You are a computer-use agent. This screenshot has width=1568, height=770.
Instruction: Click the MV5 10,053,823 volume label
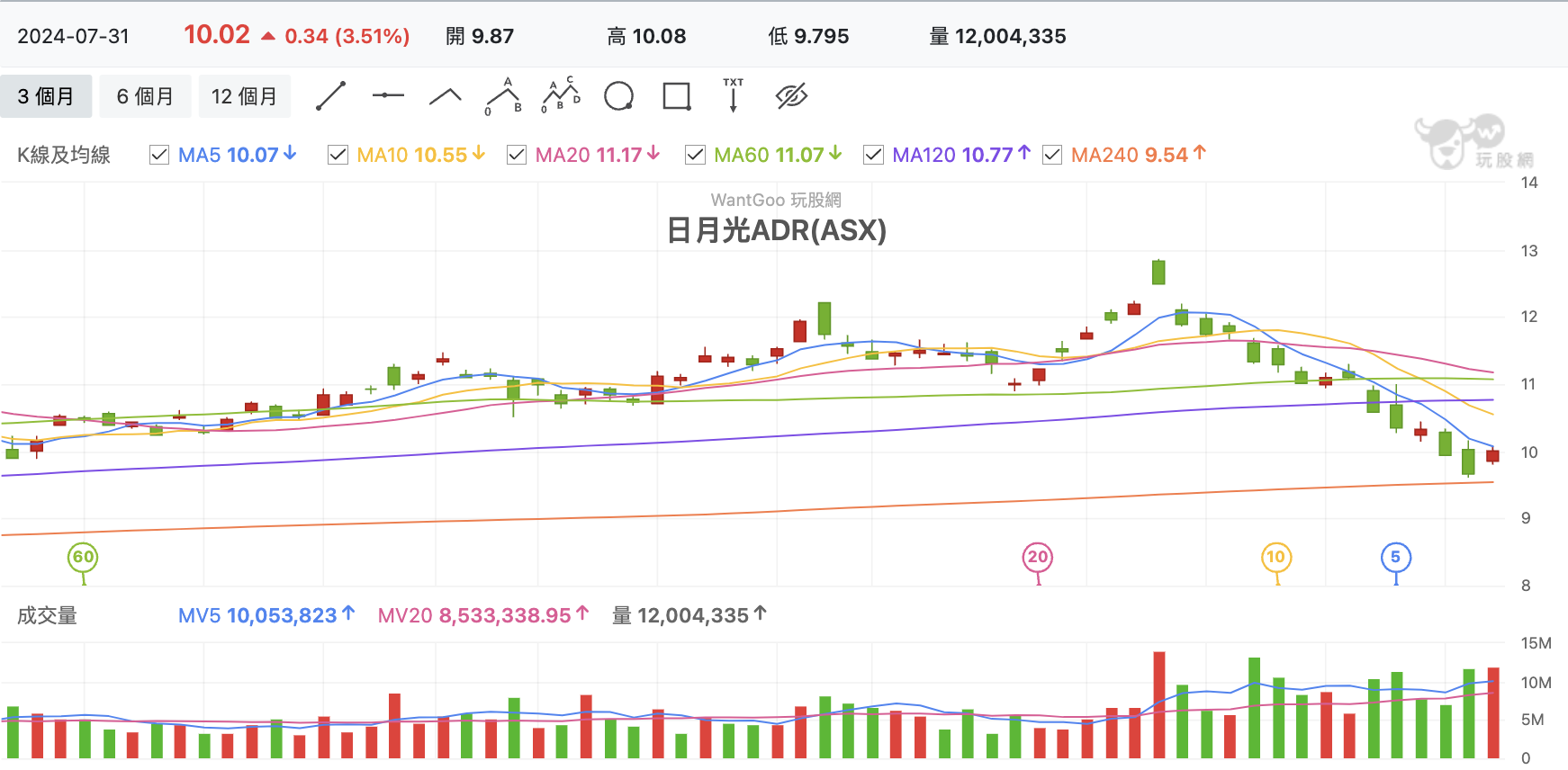coord(266,615)
